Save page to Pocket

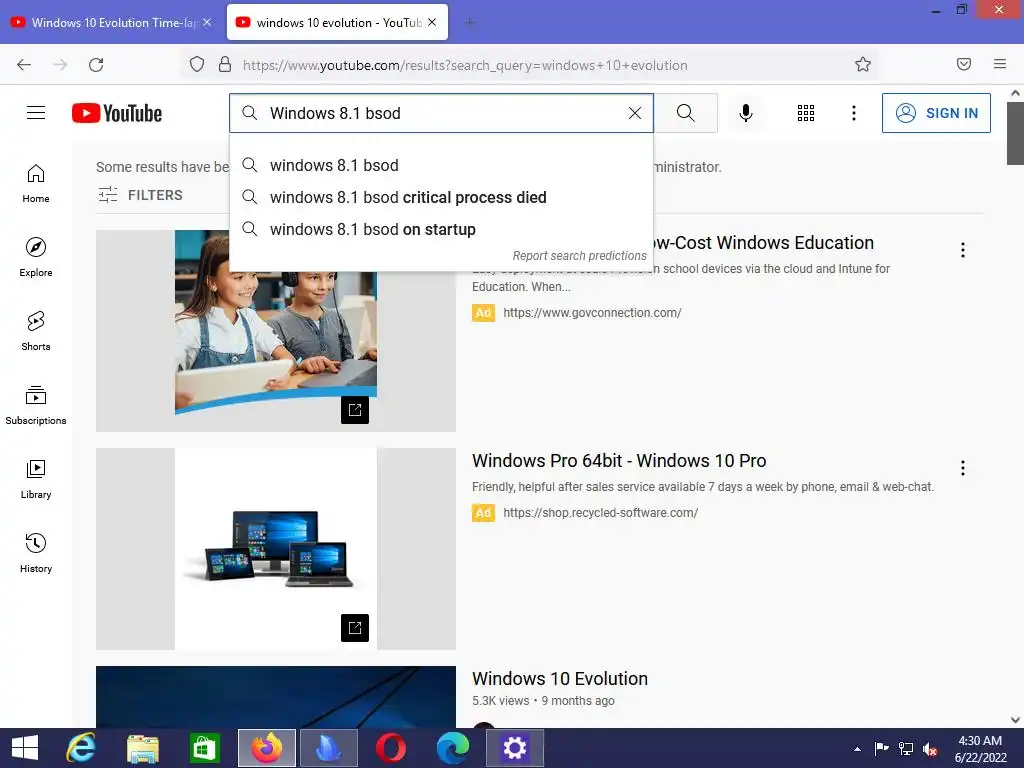[964, 64]
